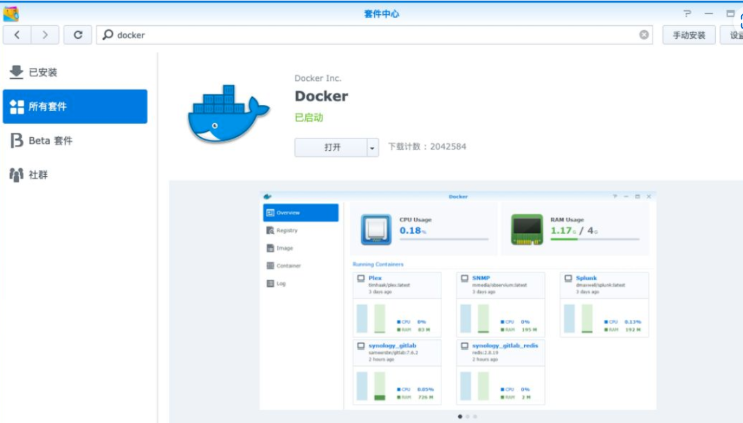Refresh the package list
Viewport: 743px width, 423px height.
pos(78,35)
